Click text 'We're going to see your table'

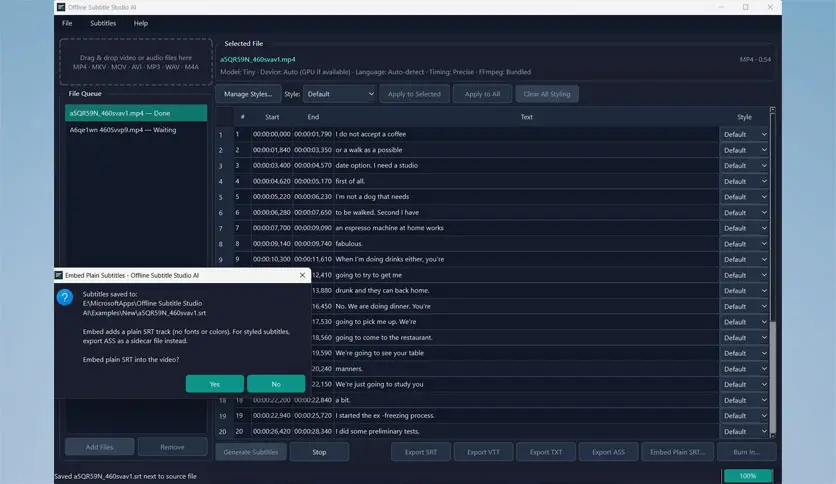380,353
